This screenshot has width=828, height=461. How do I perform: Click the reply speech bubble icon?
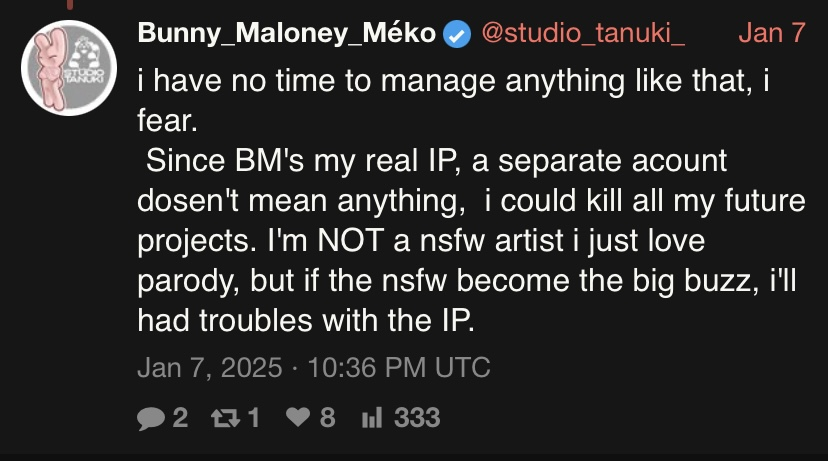tap(150, 417)
